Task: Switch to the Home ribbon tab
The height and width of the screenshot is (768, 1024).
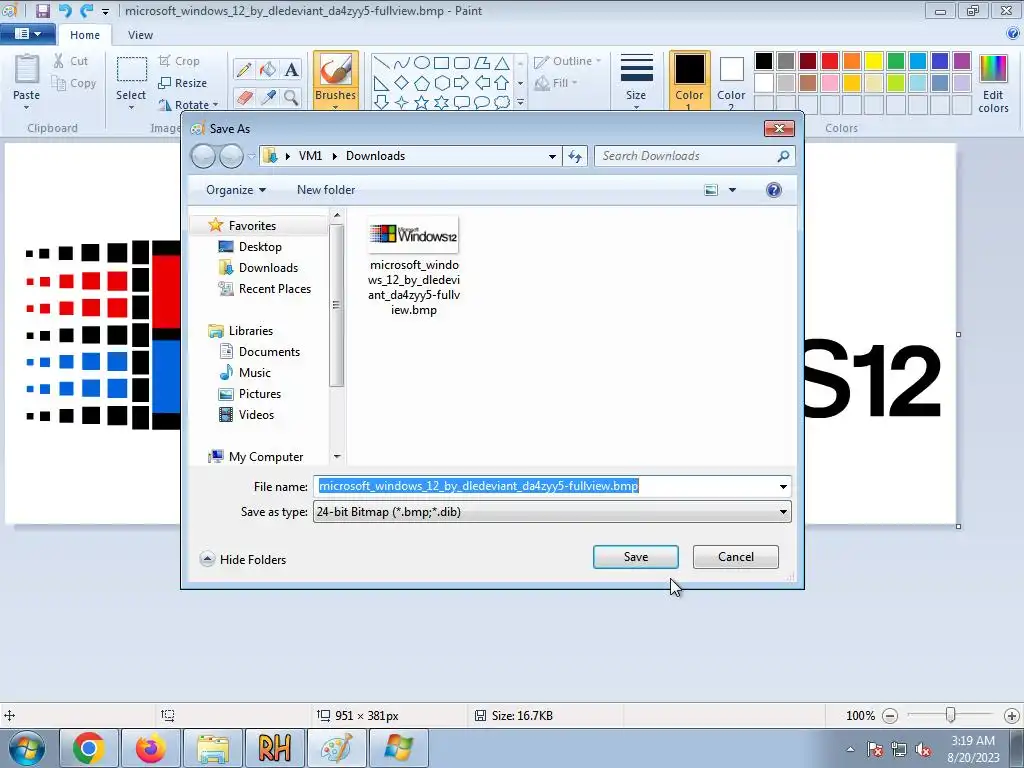Action: (85, 35)
